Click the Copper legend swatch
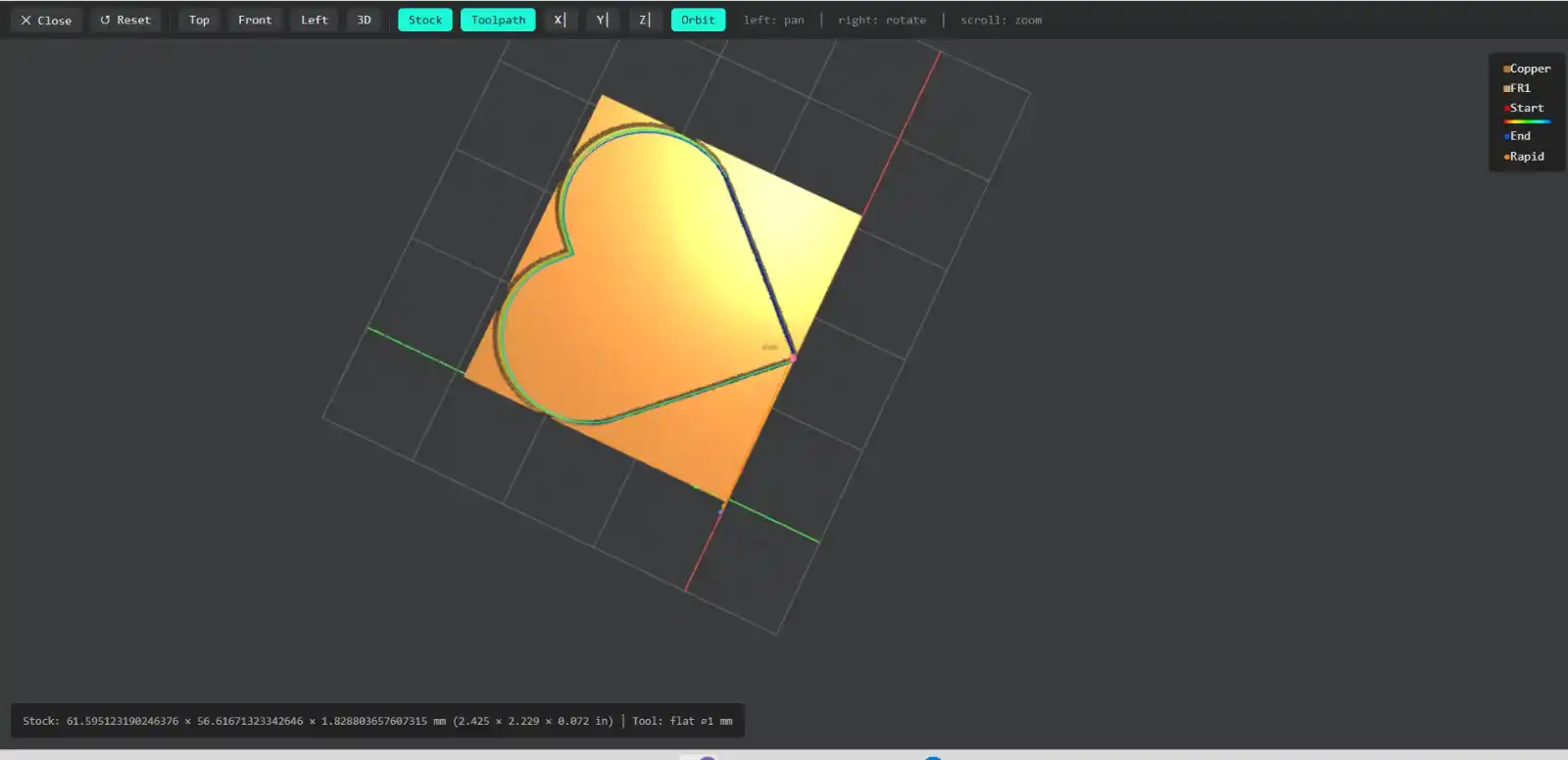Screen dimensions: 1568x760 (x=1507, y=70)
